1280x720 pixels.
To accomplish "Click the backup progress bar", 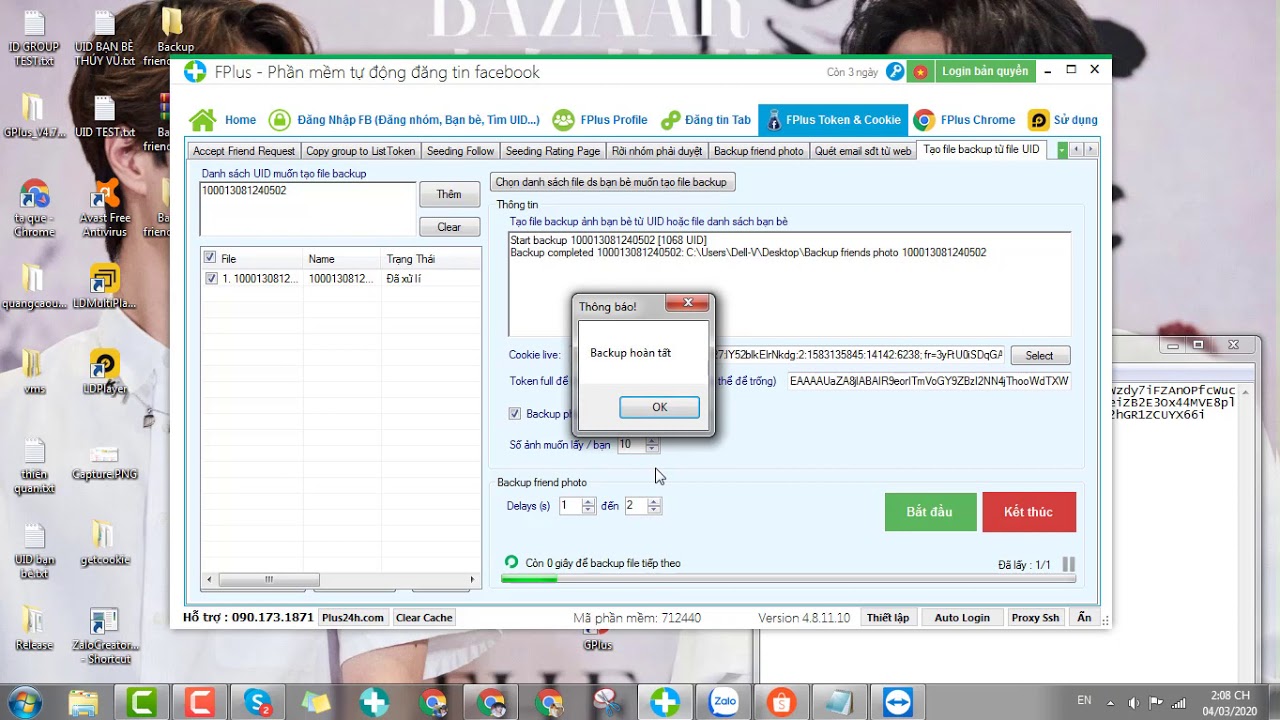I will click(788, 579).
